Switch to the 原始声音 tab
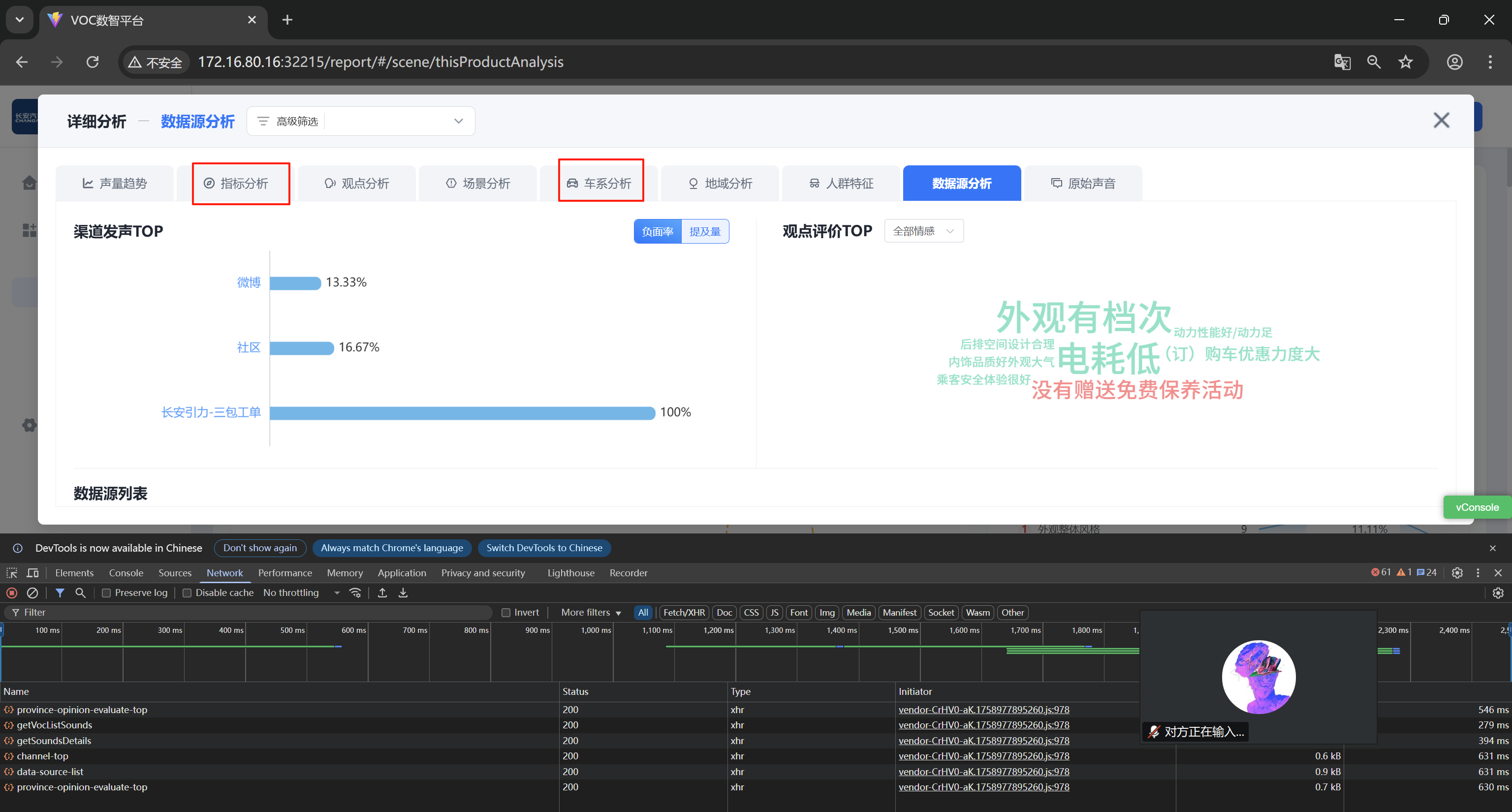The image size is (1512, 812). click(1083, 184)
